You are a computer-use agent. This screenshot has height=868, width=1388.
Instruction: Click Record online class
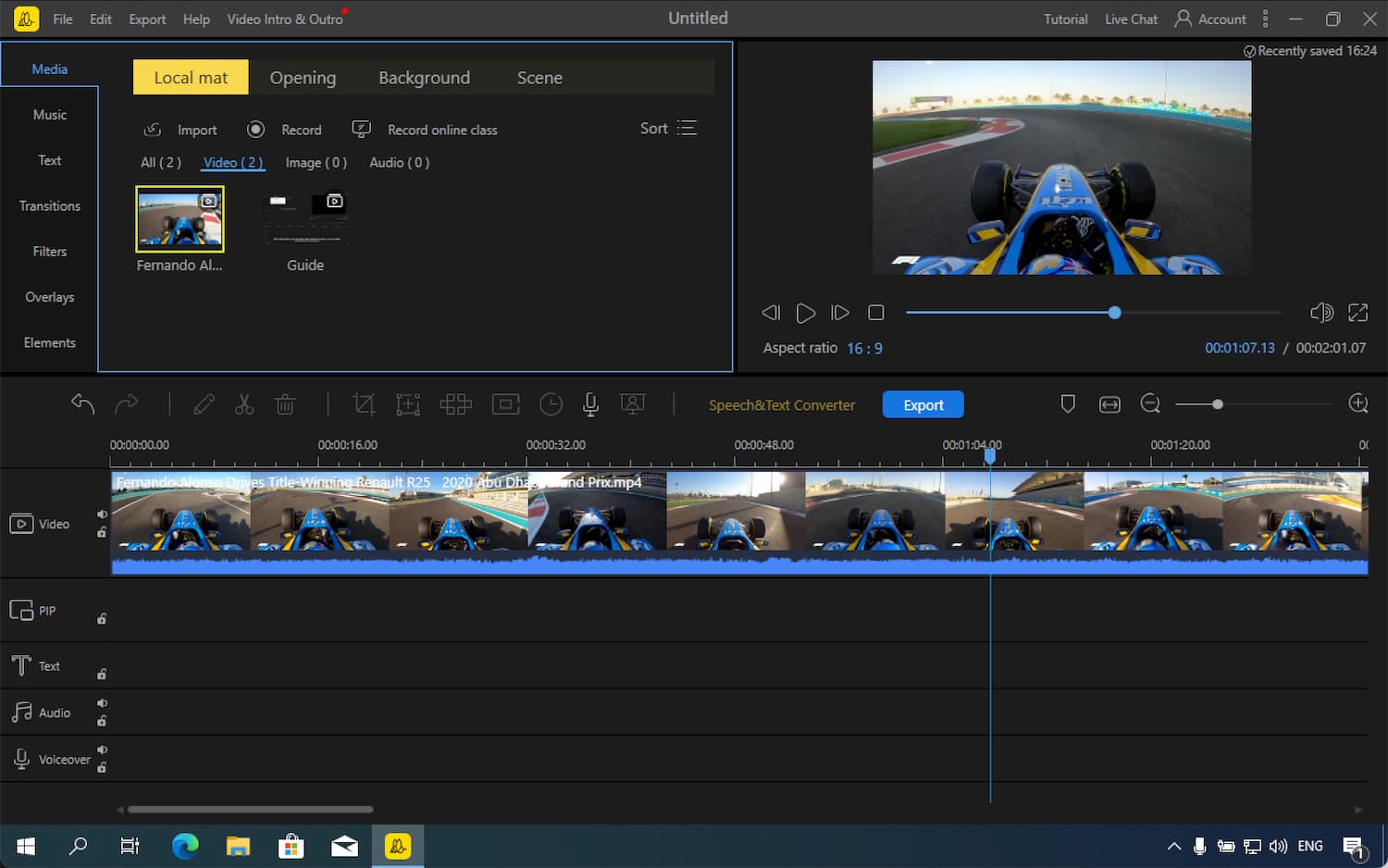click(x=425, y=130)
